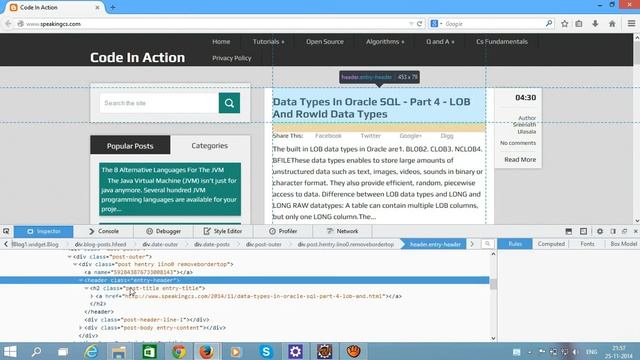This screenshot has width=640, height=360.
Task: Toggle responsive design mode icon
Action: click(x=583, y=231)
